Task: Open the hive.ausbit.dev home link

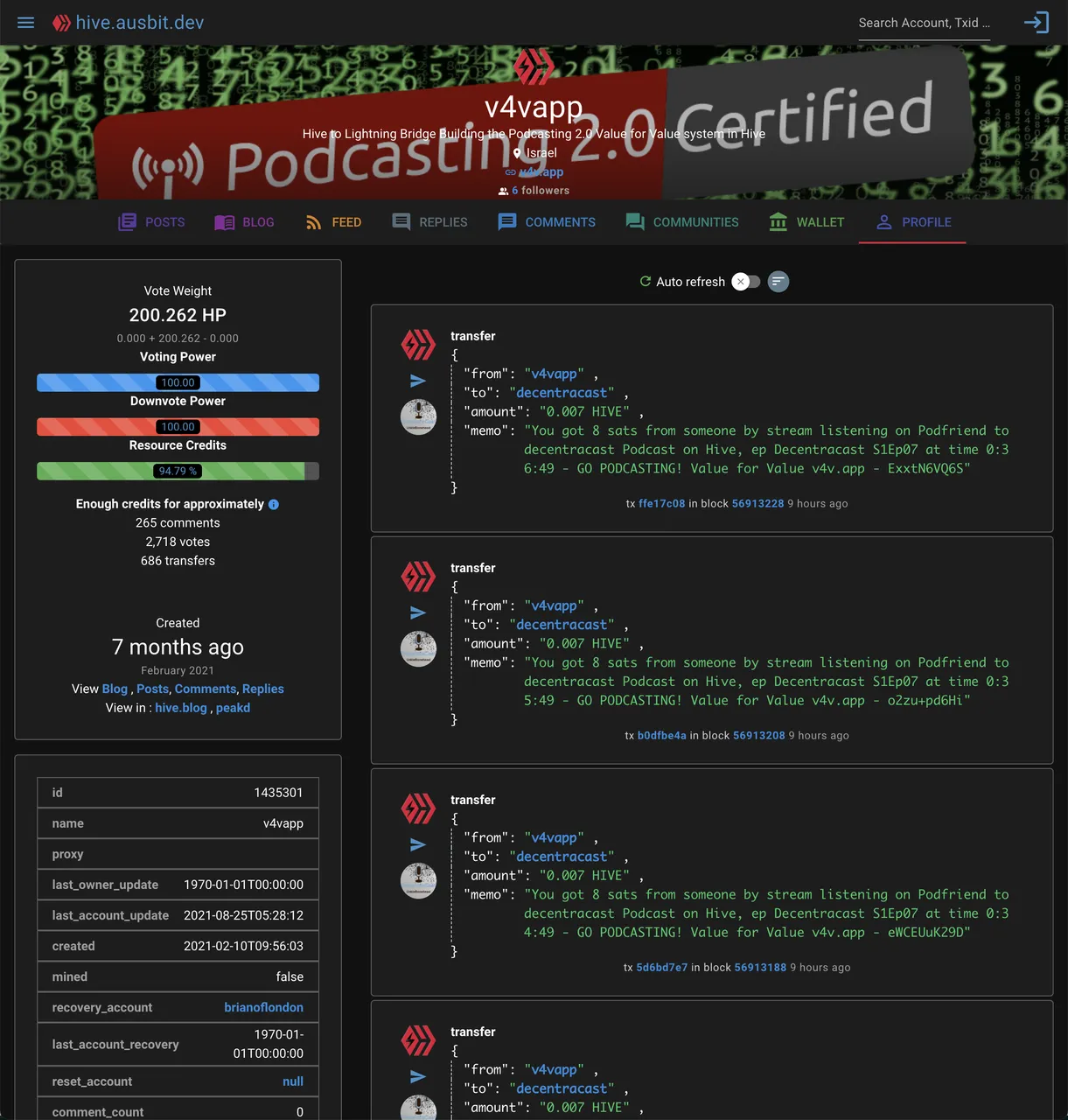Action: point(140,23)
